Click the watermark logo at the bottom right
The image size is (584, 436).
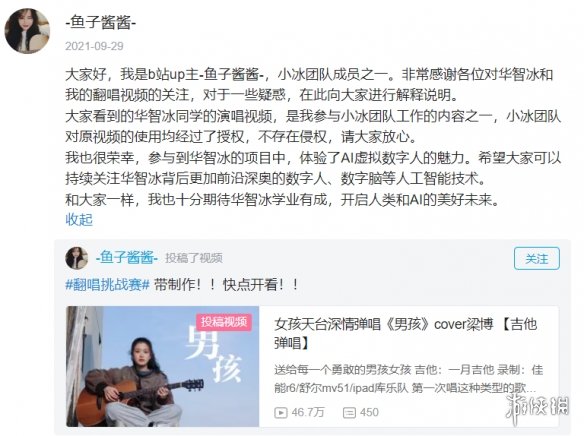(x=537, y=406)
